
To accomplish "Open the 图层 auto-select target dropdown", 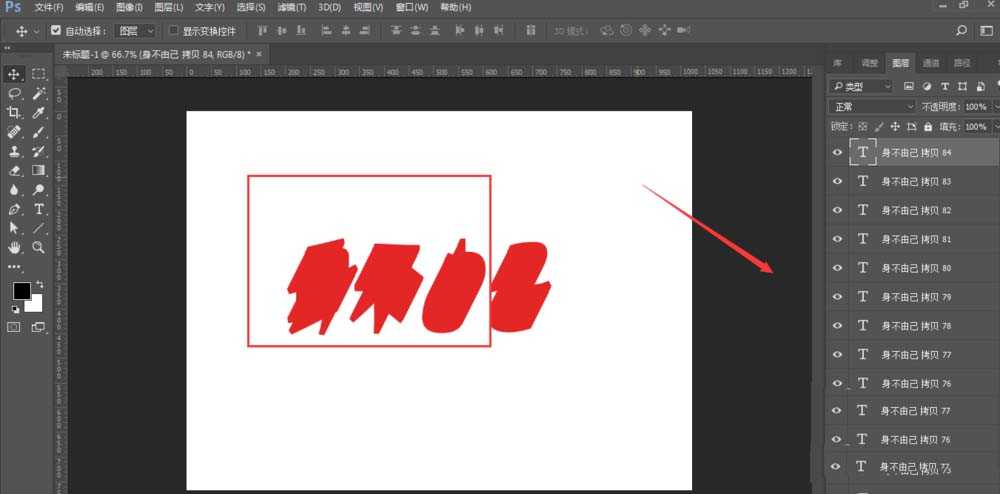I will click(135, 31).
